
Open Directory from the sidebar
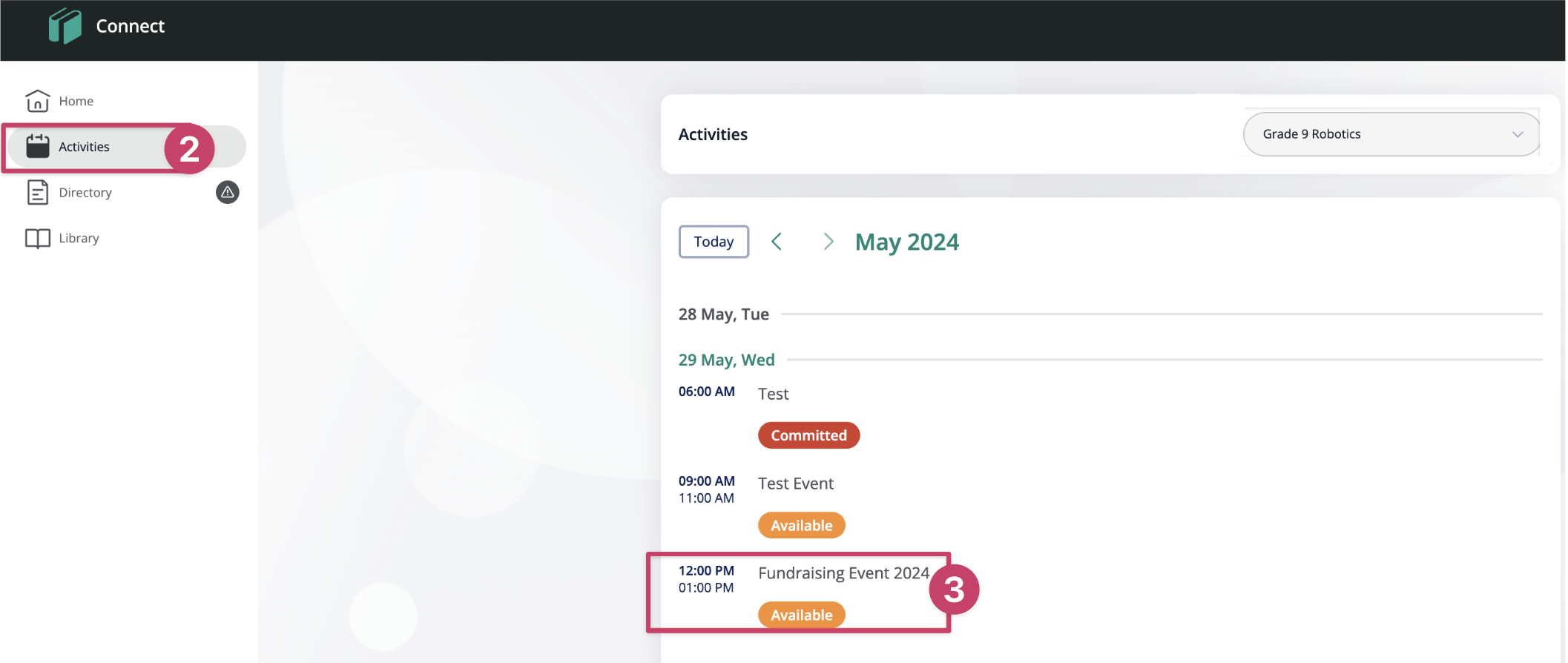[85, 193]
